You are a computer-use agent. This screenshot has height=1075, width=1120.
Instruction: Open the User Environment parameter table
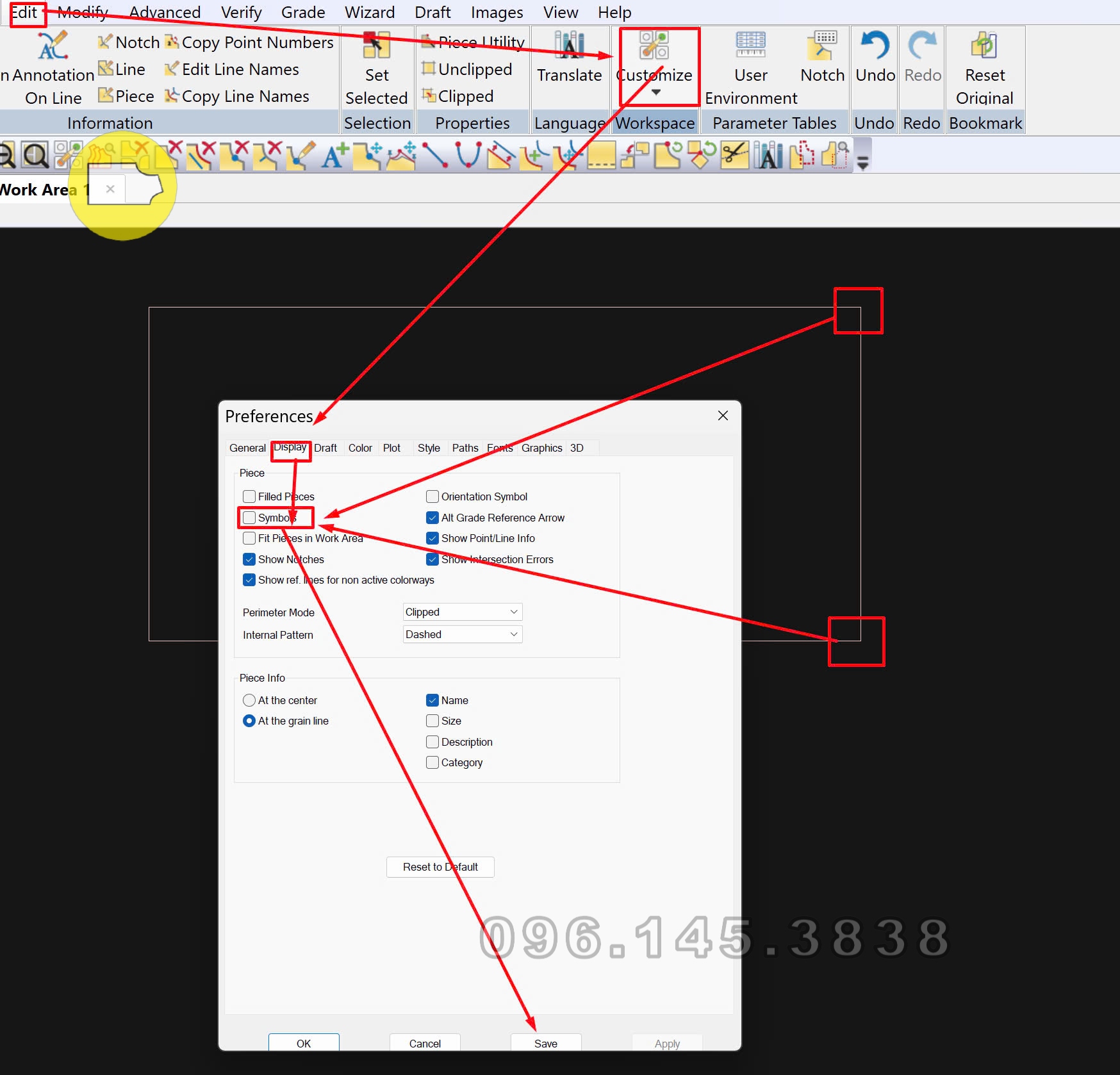point(750,47)
